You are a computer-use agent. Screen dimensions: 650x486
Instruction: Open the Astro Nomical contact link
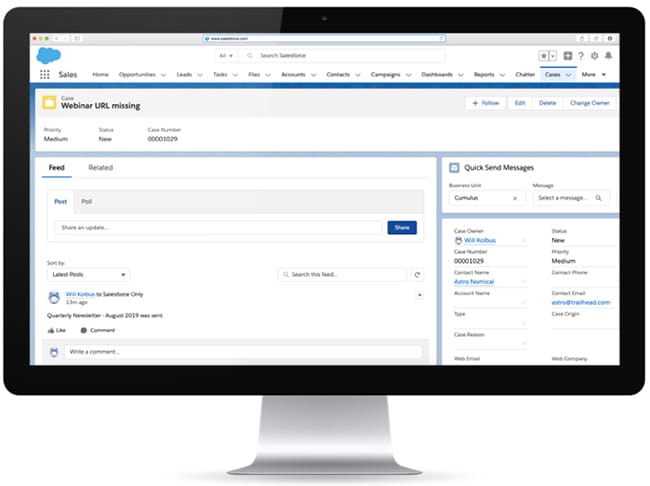pos(474,282)
